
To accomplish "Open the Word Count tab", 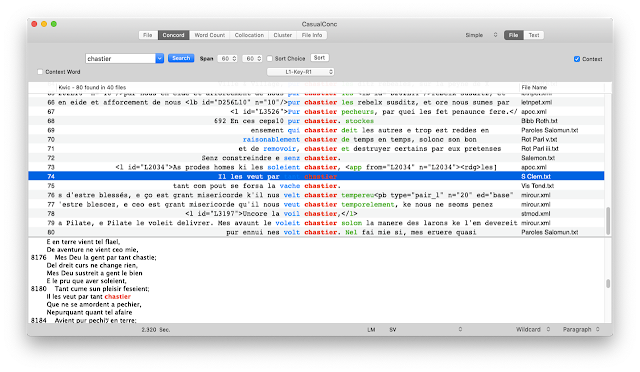I will [x=209, y=35].
